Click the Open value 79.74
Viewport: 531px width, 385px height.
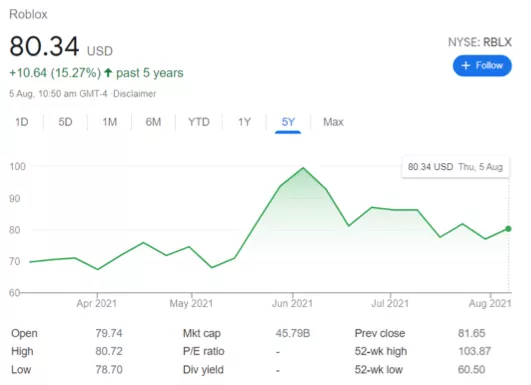[x=109, y=333]
